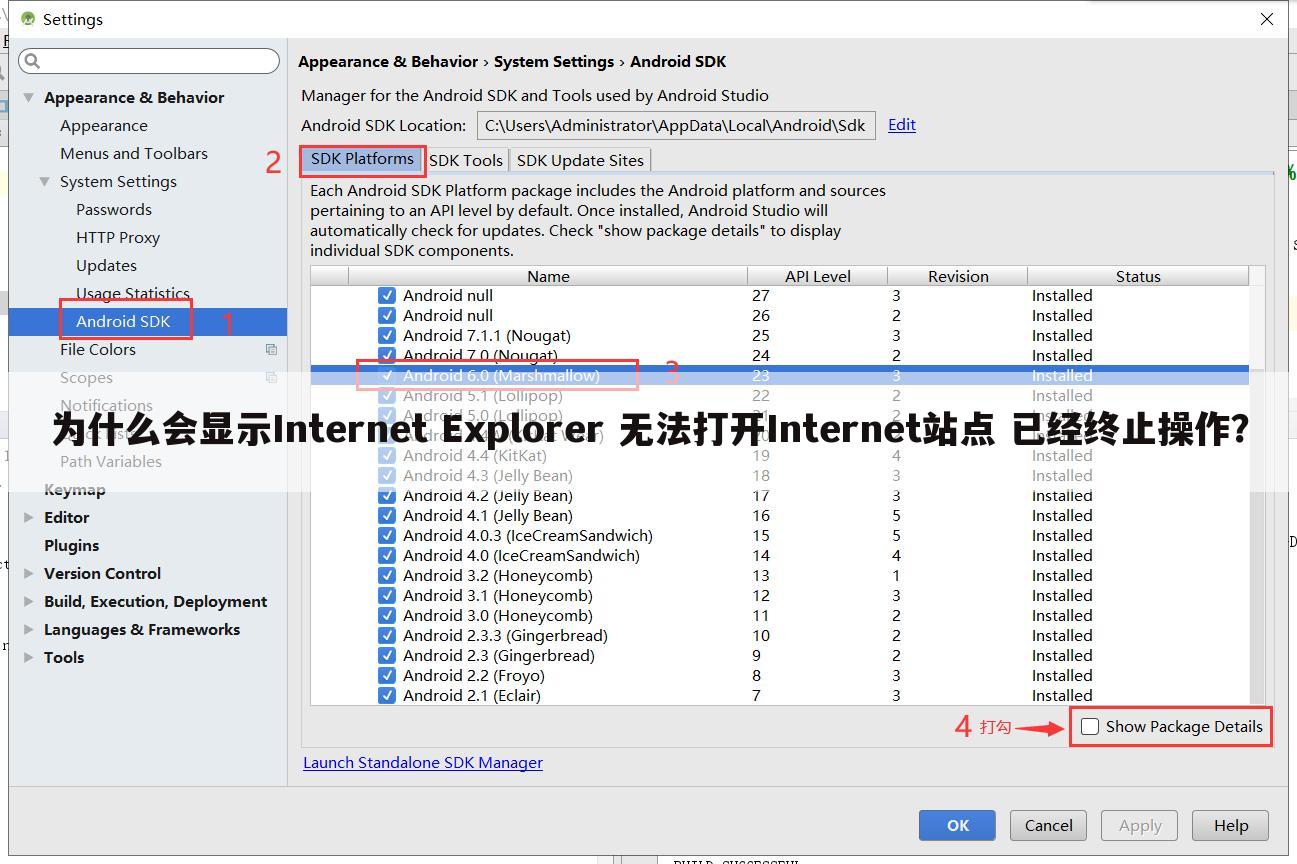The width and height of the screenshot is (1297, 864).
Task: Click the Apply button
Action: pos(1139,825)
